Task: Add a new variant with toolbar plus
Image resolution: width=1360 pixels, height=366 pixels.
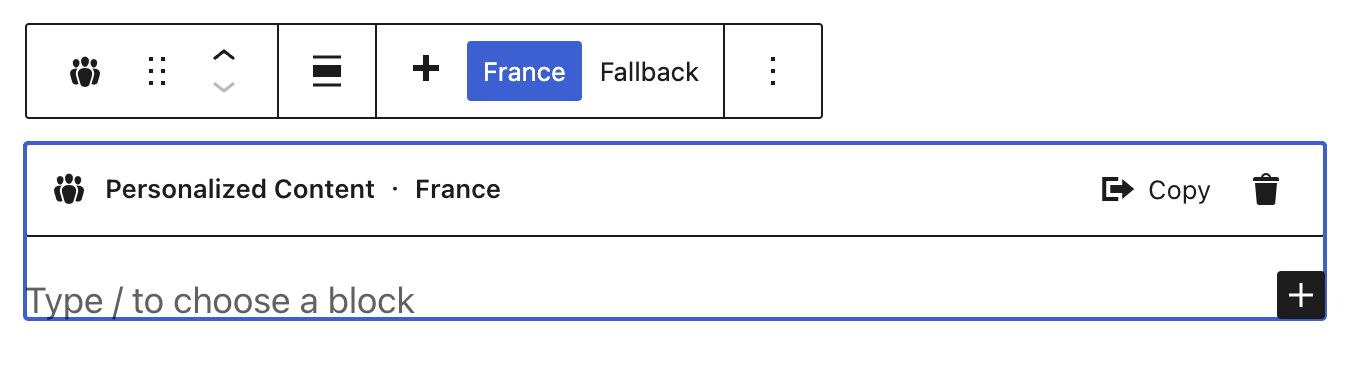Action: (x=426, y=70)
